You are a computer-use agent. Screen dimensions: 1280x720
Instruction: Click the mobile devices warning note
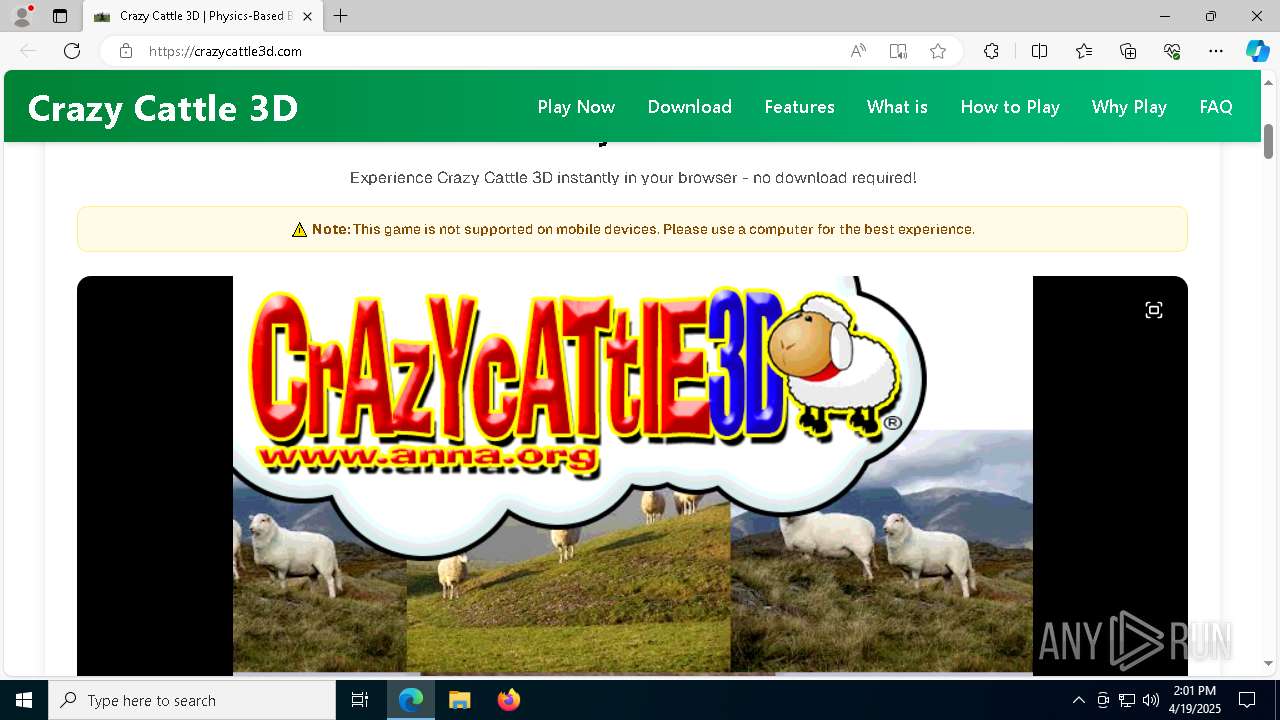tap(632, 229)
